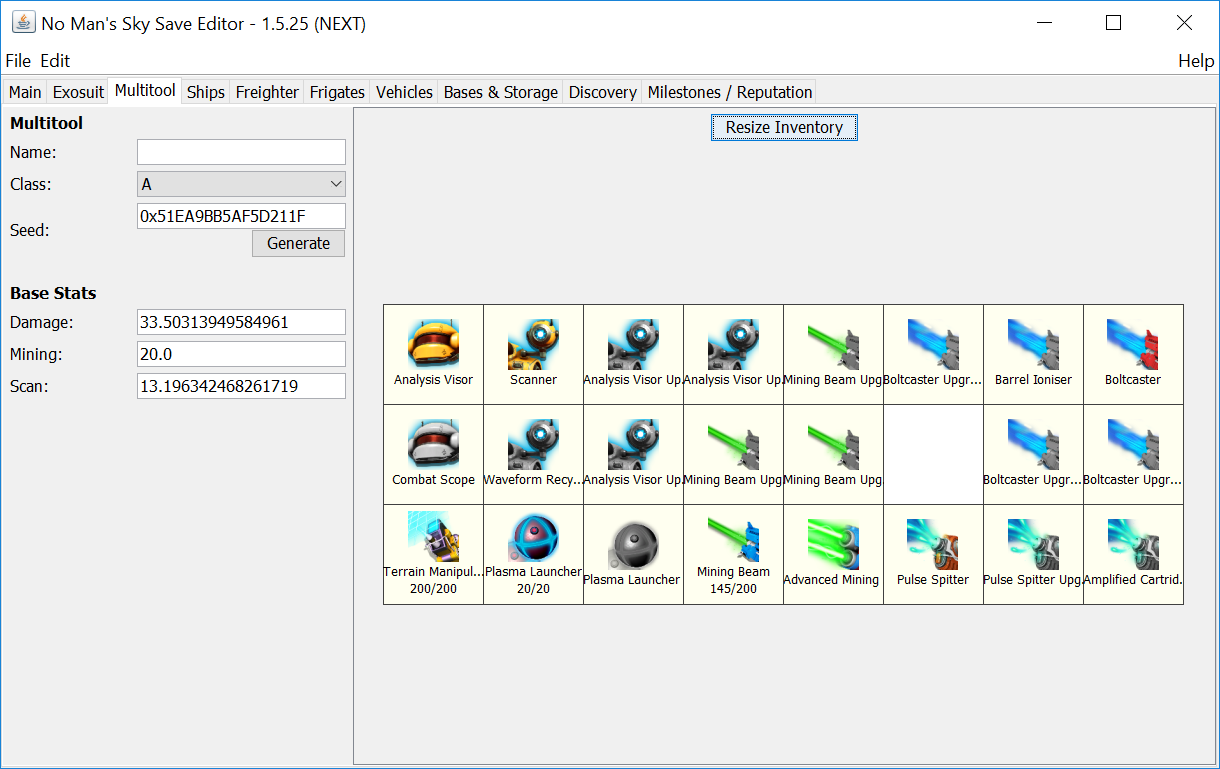Select the Waveform Recycler slot
This screenshot has width=1220, height=769.
(533, 455)
